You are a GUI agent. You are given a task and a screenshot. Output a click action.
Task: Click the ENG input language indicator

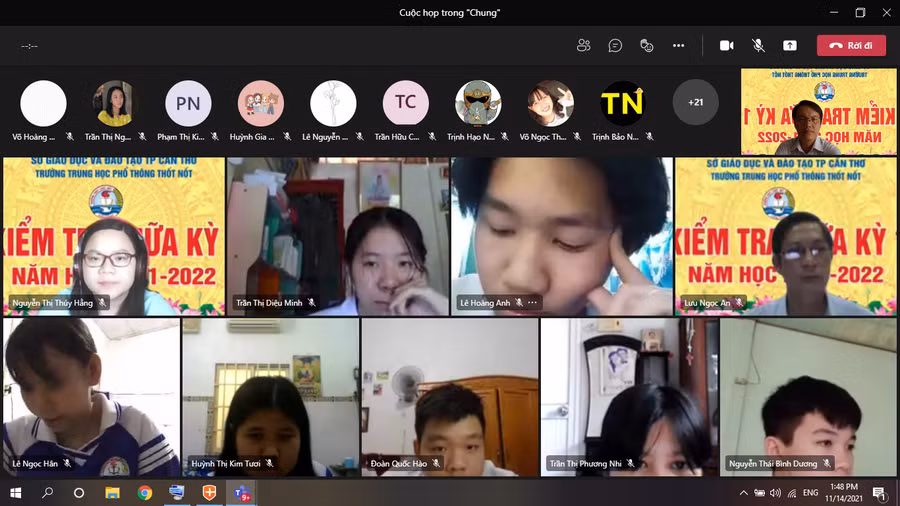[x=811, y=493]
